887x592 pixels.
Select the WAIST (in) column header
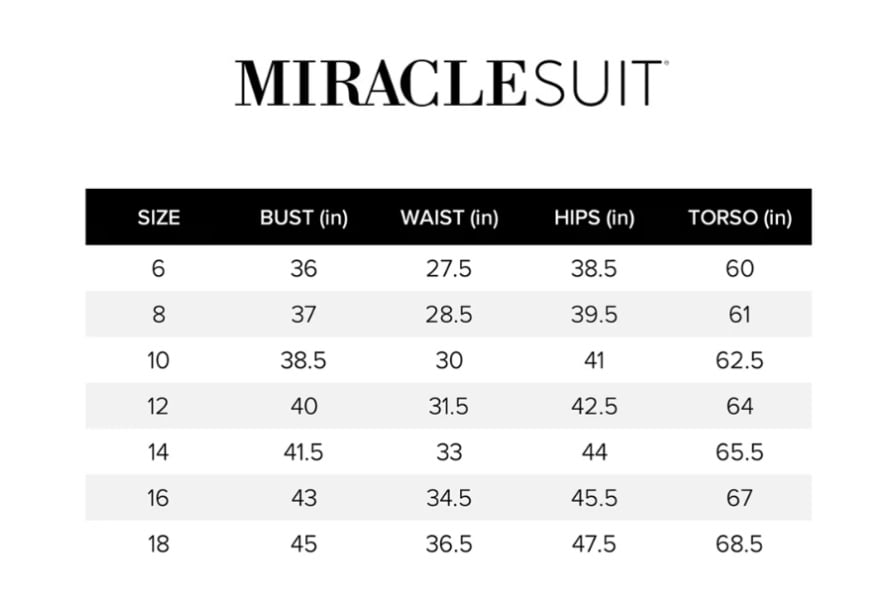449,218
